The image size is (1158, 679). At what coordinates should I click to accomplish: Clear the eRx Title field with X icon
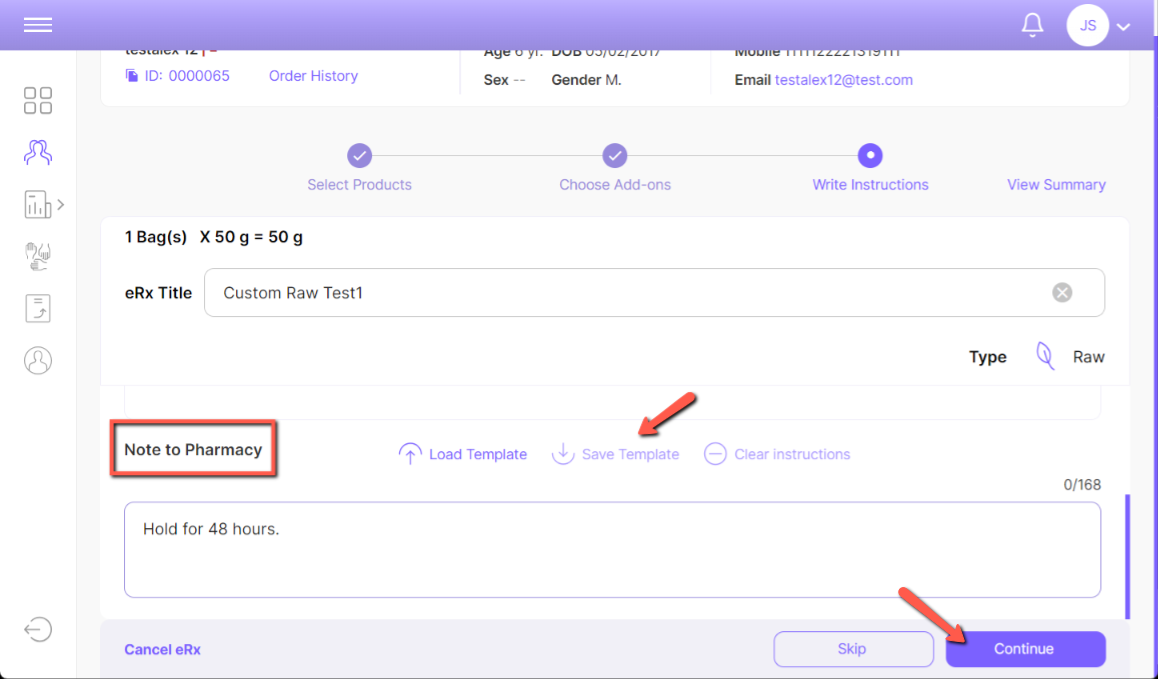[x=1062, y=293]
